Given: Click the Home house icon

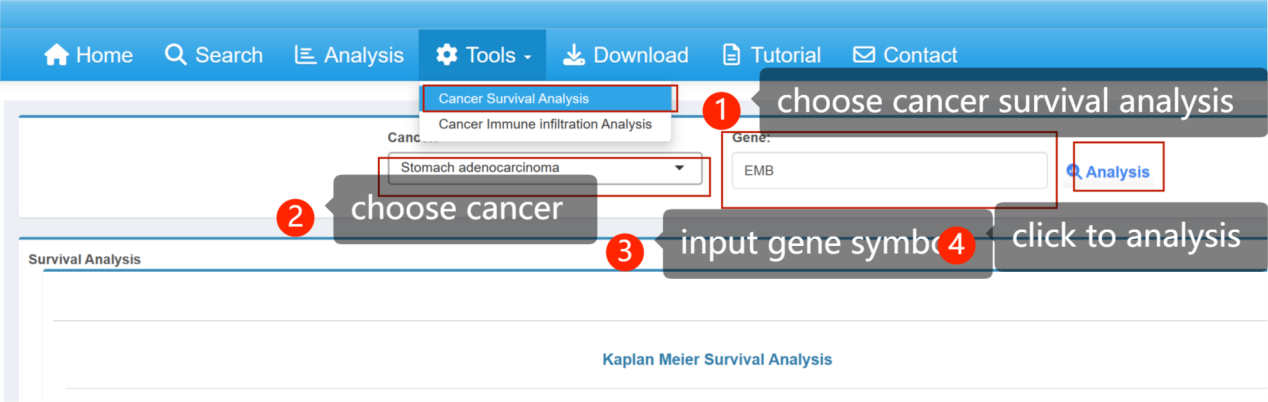Looking at the screenshot, I should pos(57,55).
